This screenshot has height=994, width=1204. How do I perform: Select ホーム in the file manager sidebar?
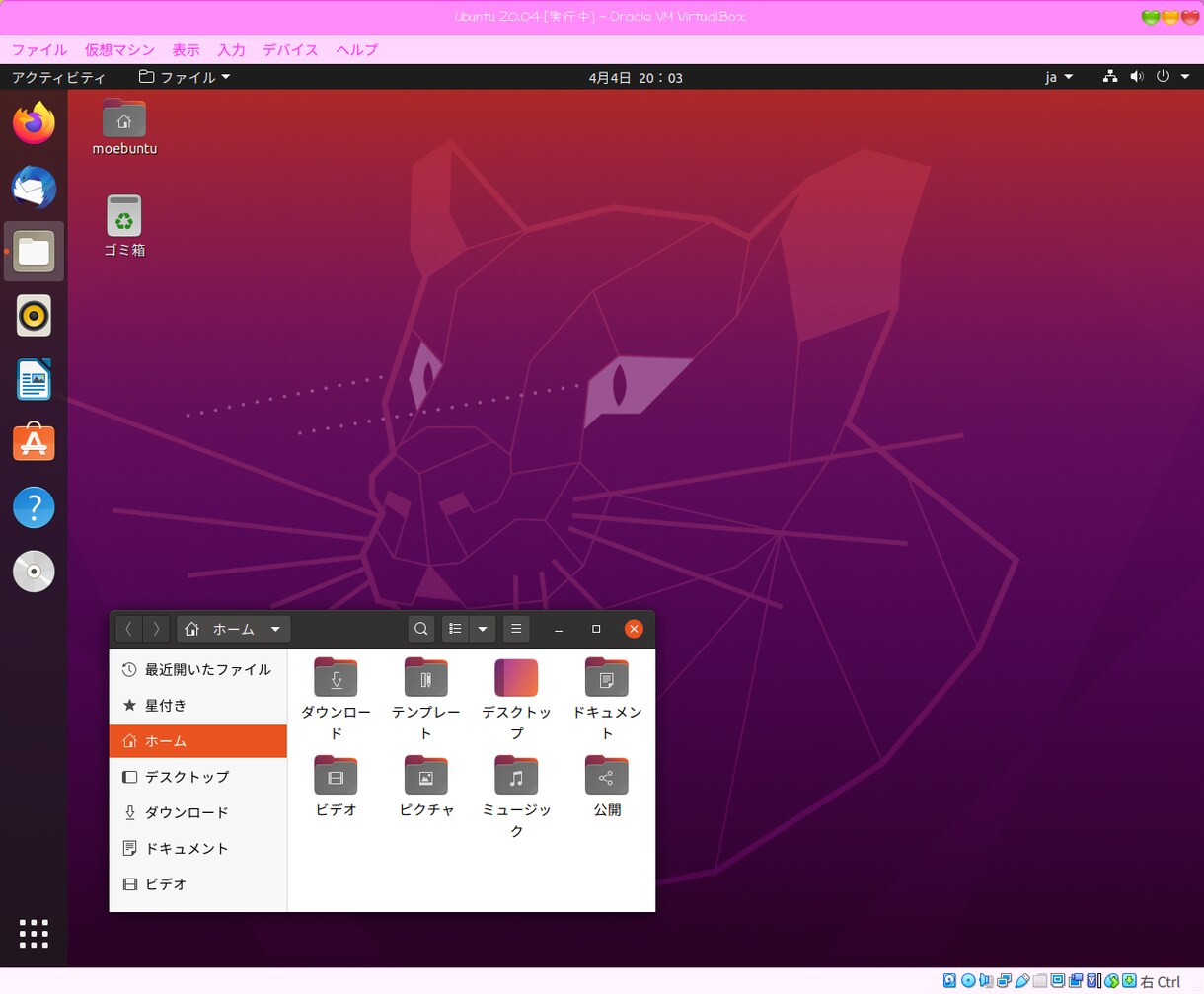click(x=198, y=740)
